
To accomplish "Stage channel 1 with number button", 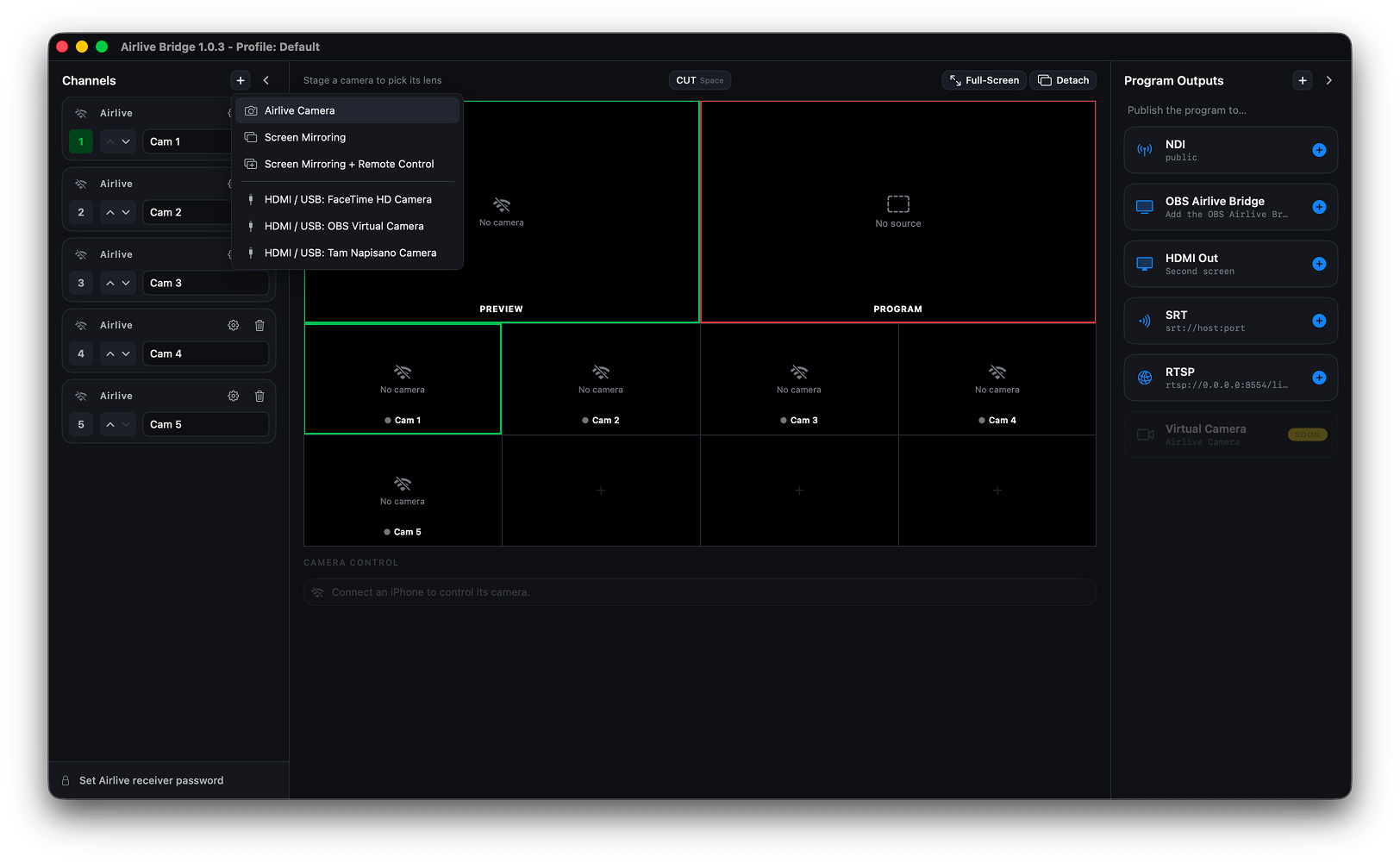I will pyautogui.click(x=81, y=141).
